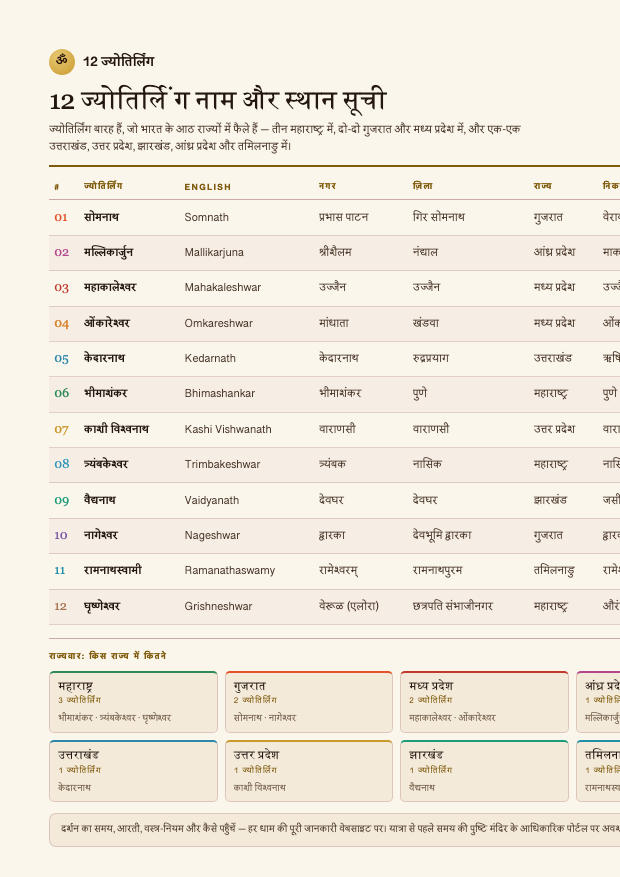Screen dimensions: 620x877
Task: Click the golden Om logo icon
Action: [x=62, y=62]
